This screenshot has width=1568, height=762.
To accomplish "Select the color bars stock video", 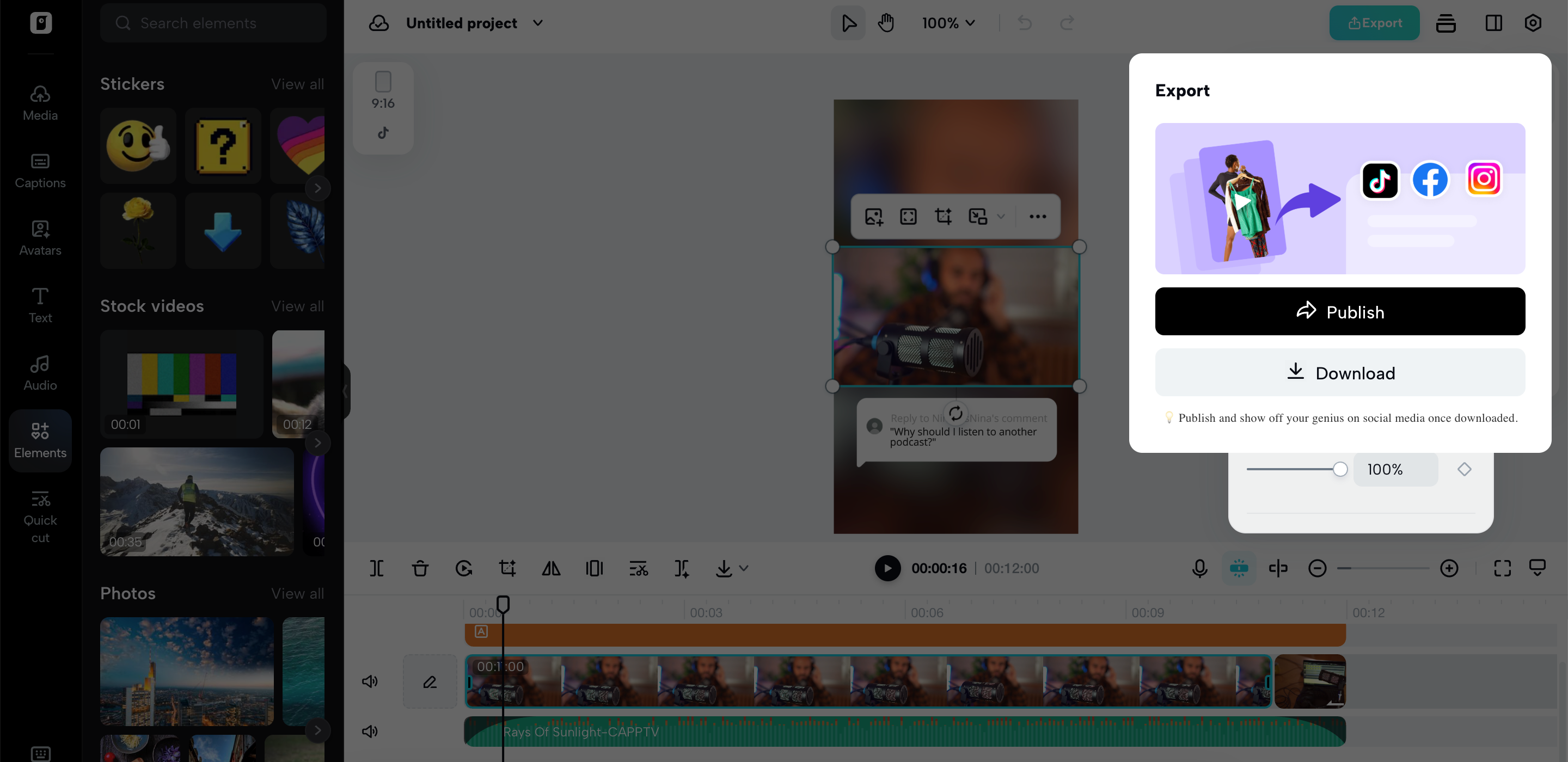I will coord(181,384).
